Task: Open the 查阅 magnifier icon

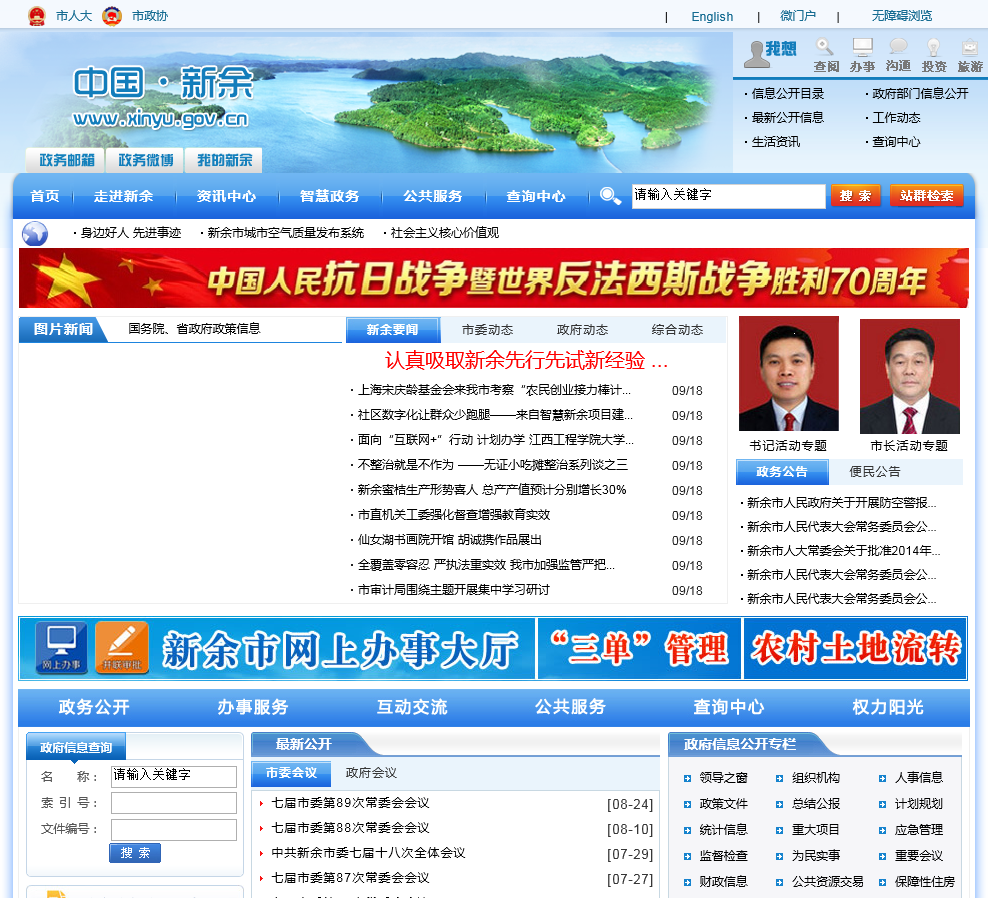Action: [x=825, y=47]
